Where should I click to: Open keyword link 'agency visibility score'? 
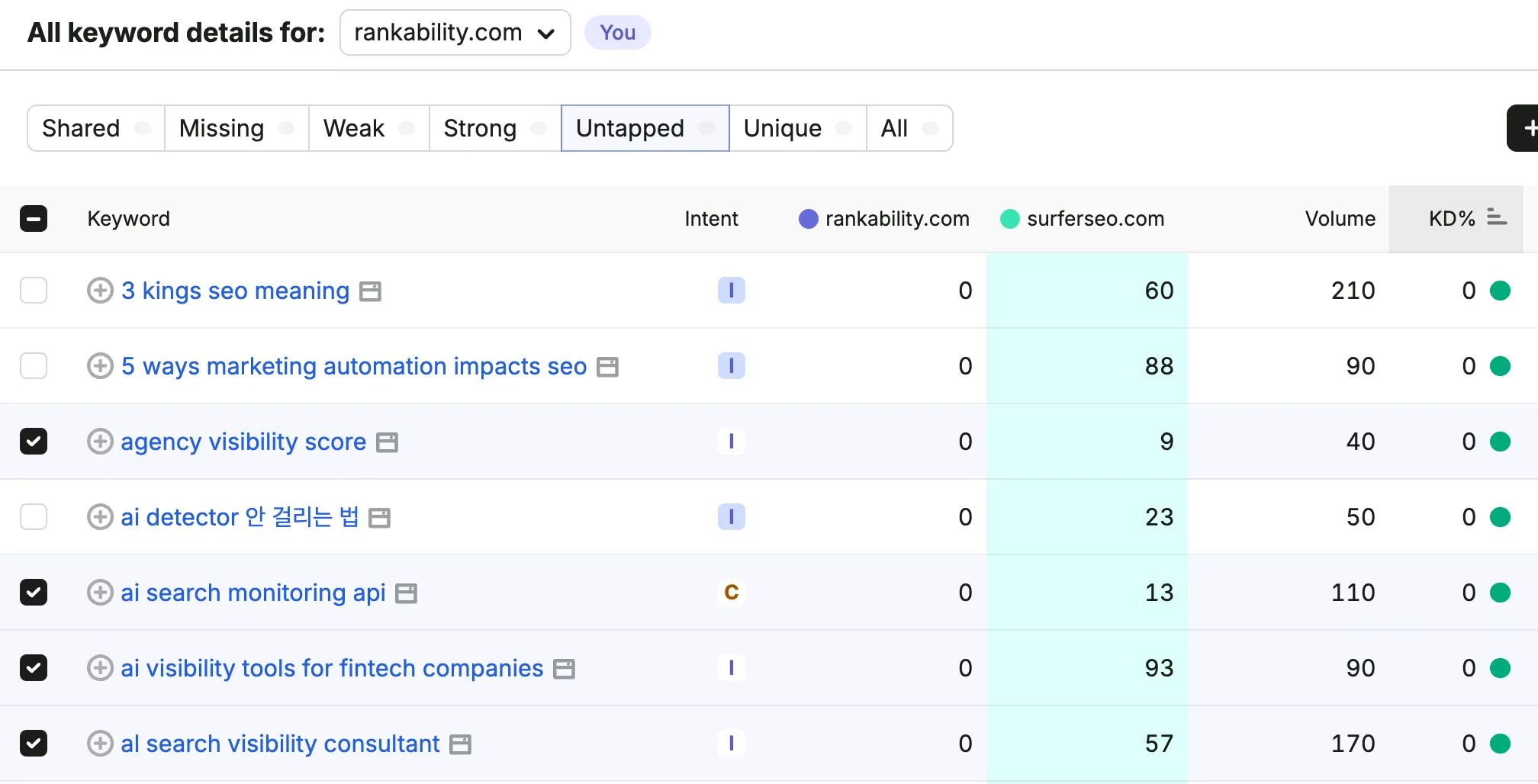tap(243, 442)
